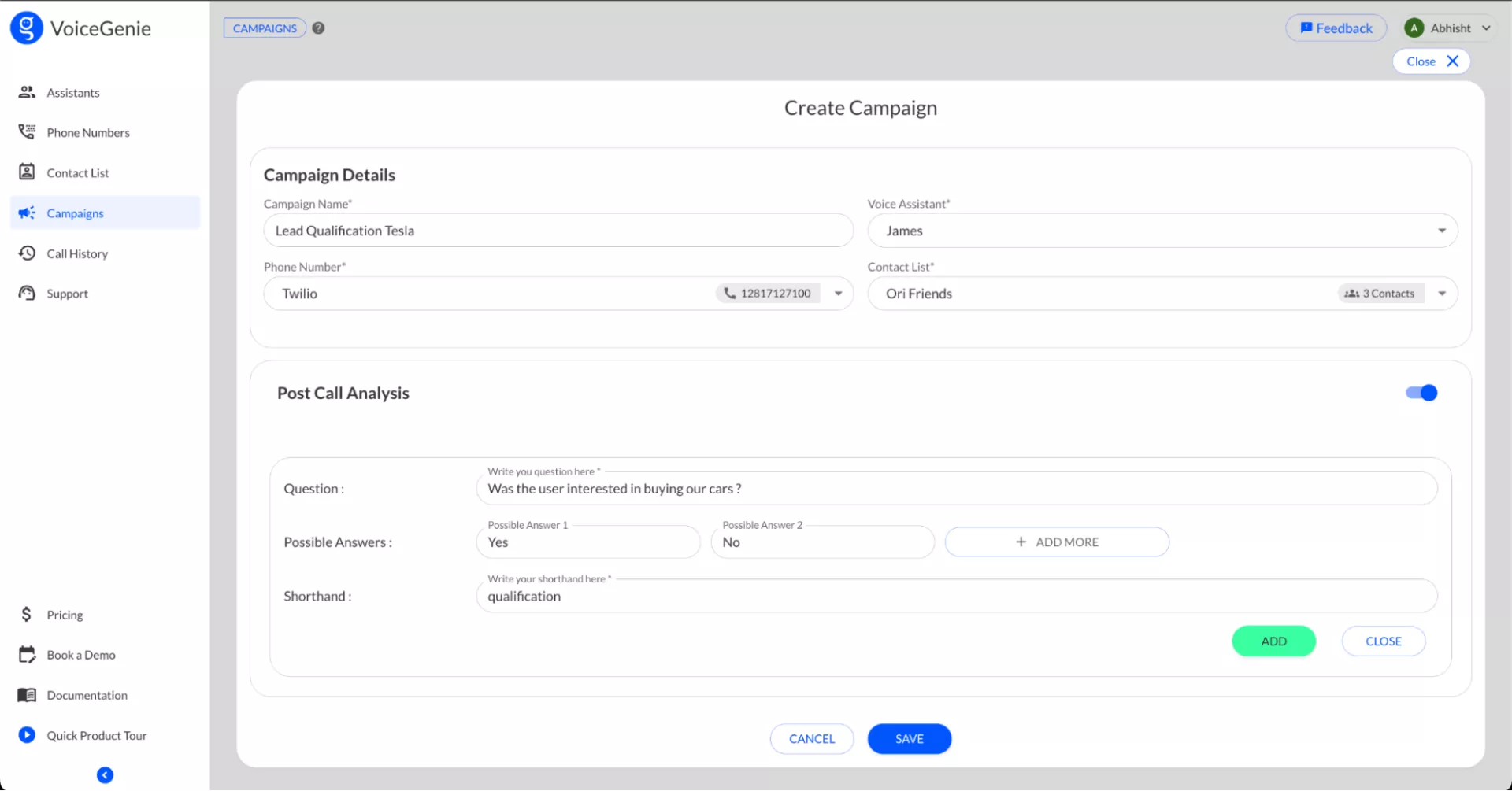Click the Documentation book icon

(27, 695)
